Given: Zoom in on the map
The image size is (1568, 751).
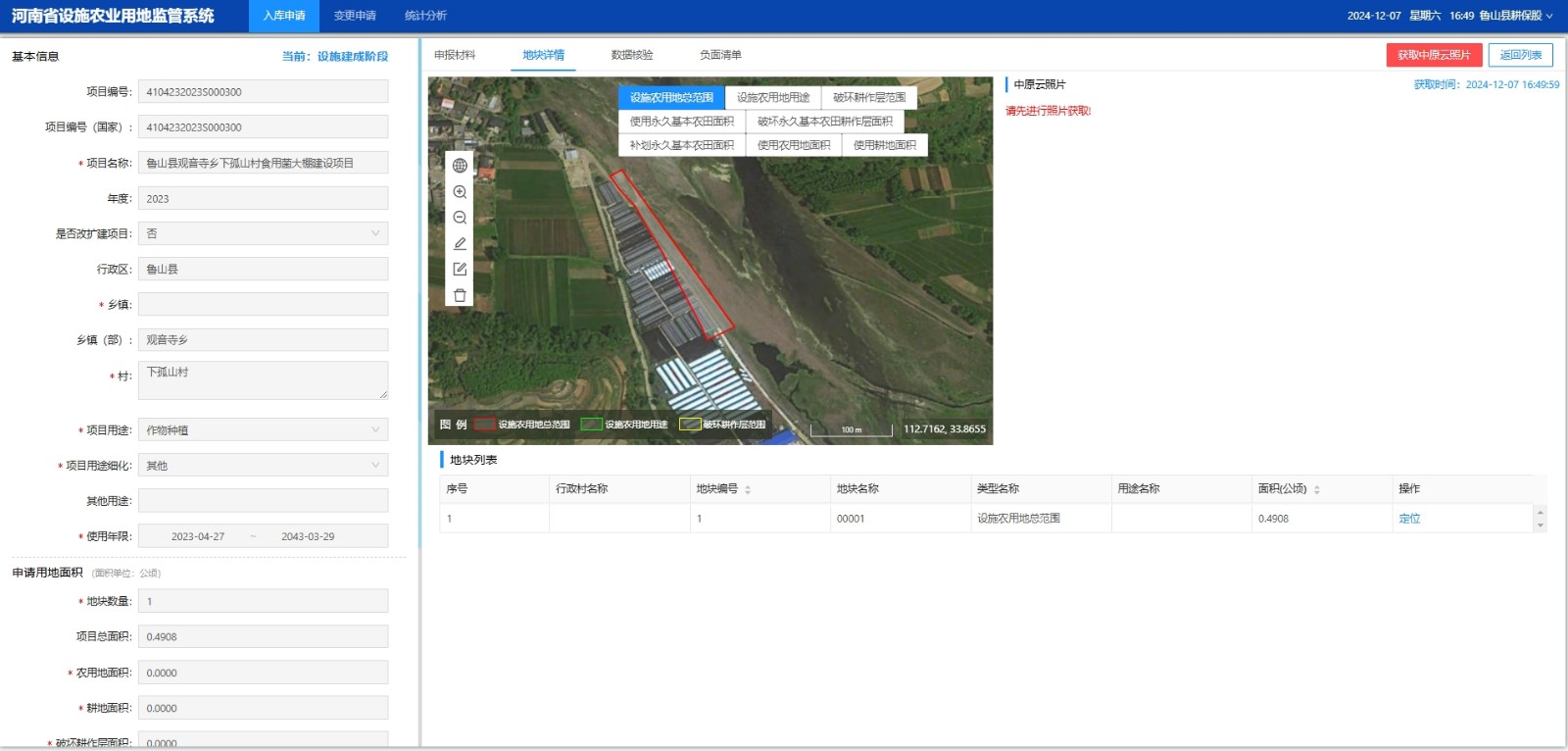Looking at the screenshot, I should tap(460, 192).
